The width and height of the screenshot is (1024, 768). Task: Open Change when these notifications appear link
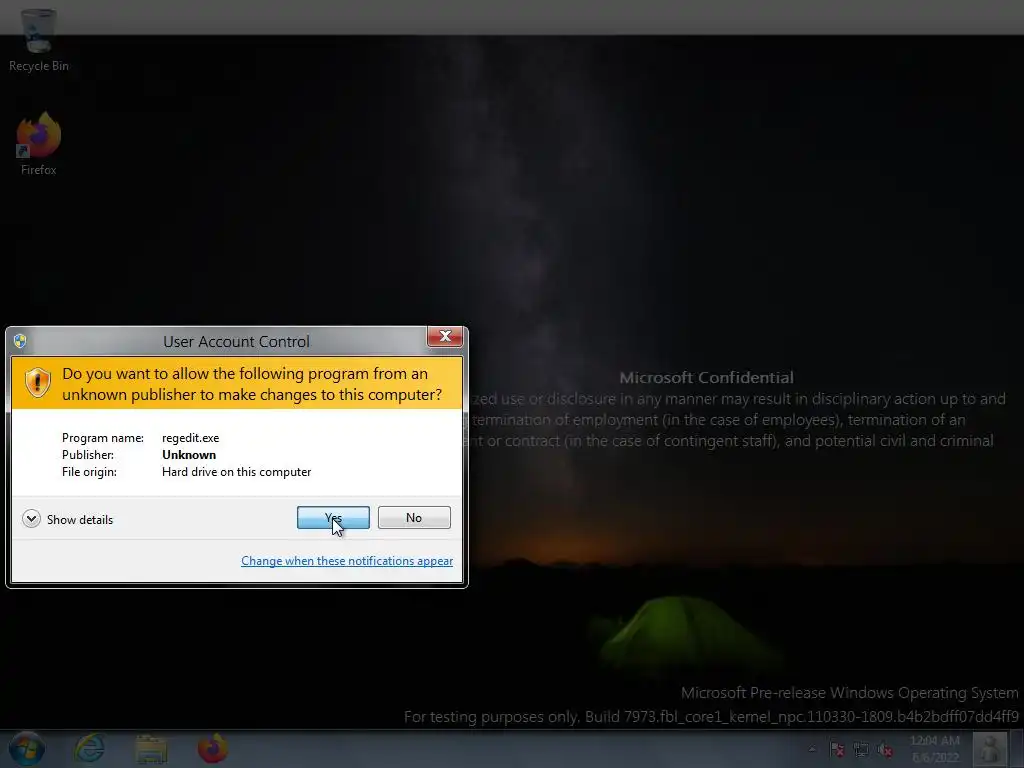pos(347,561)
